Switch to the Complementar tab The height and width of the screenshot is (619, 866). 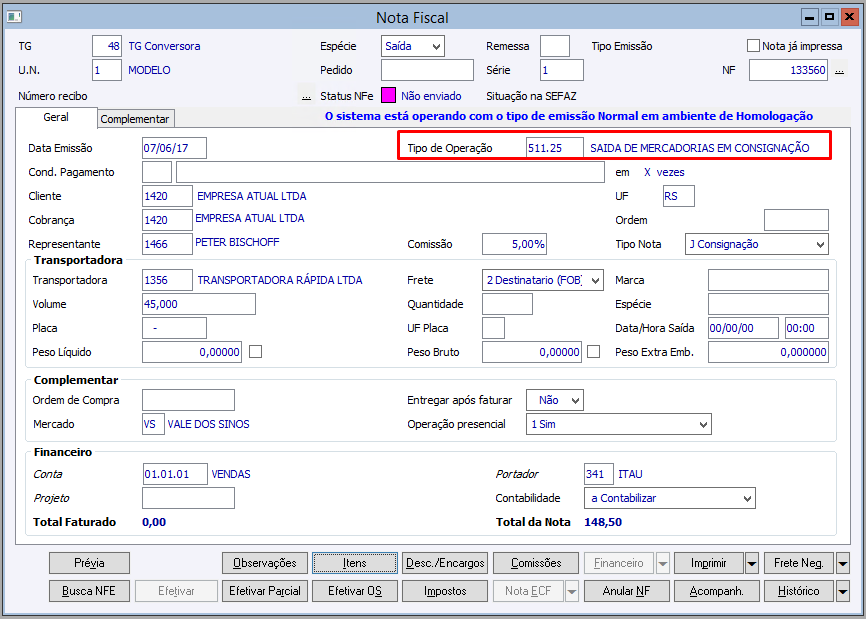click(x=135, y=119)
